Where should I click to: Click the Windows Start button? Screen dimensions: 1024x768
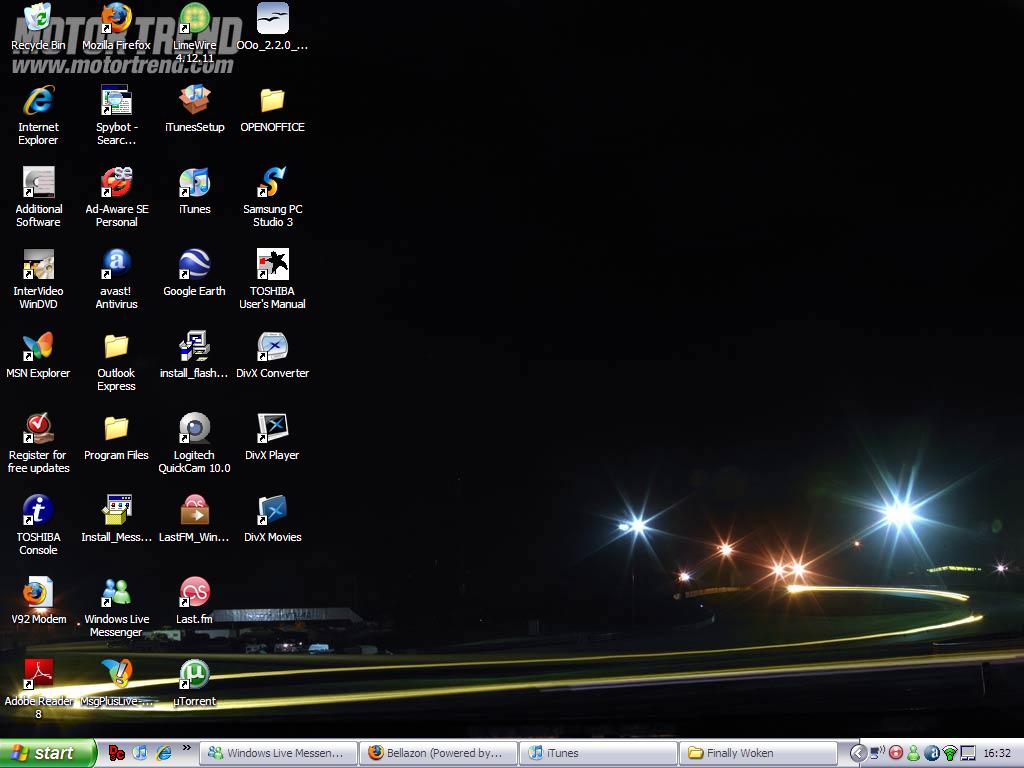pyautogui.click(x=48, y=753)
